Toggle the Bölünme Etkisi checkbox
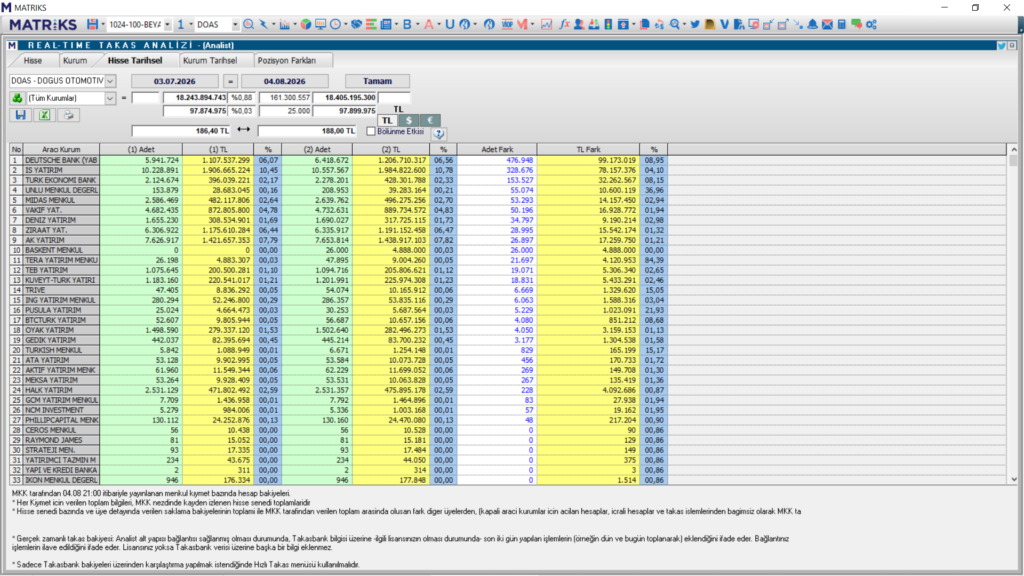Viewport: 1024px width, 576px height. pos(371,131)
